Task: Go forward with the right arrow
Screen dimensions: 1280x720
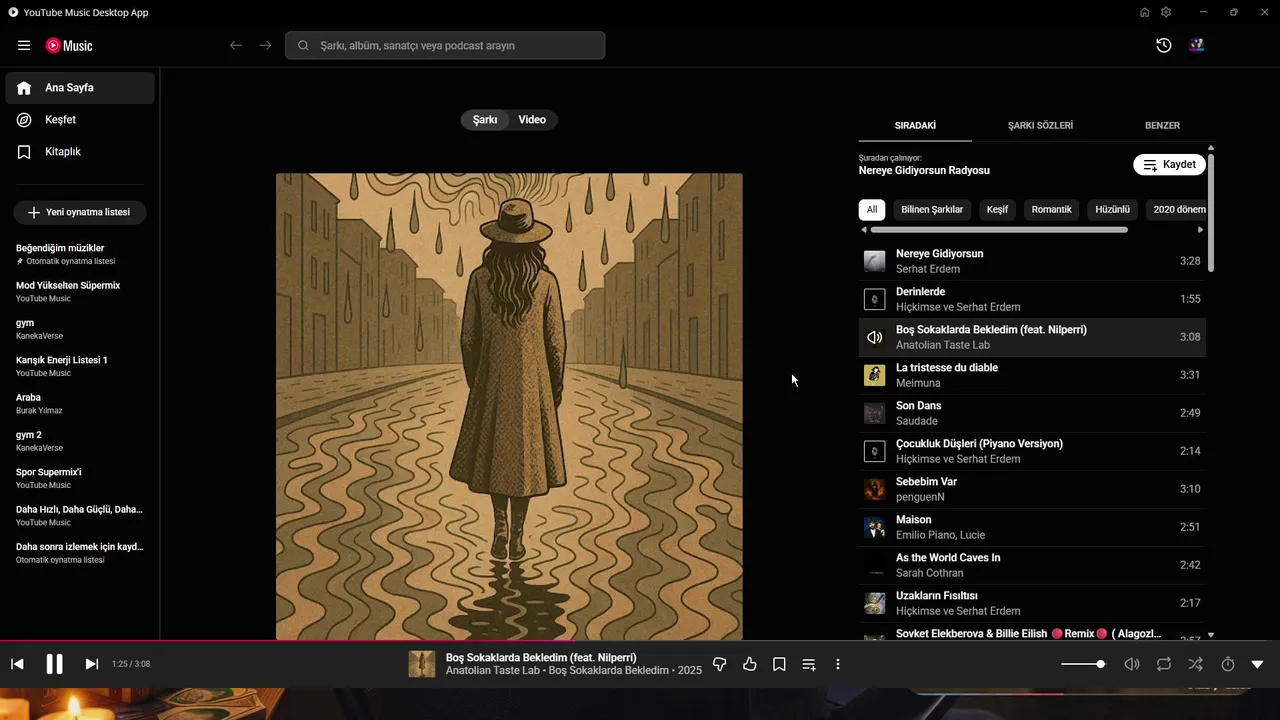Action: [x=265, y=45]
